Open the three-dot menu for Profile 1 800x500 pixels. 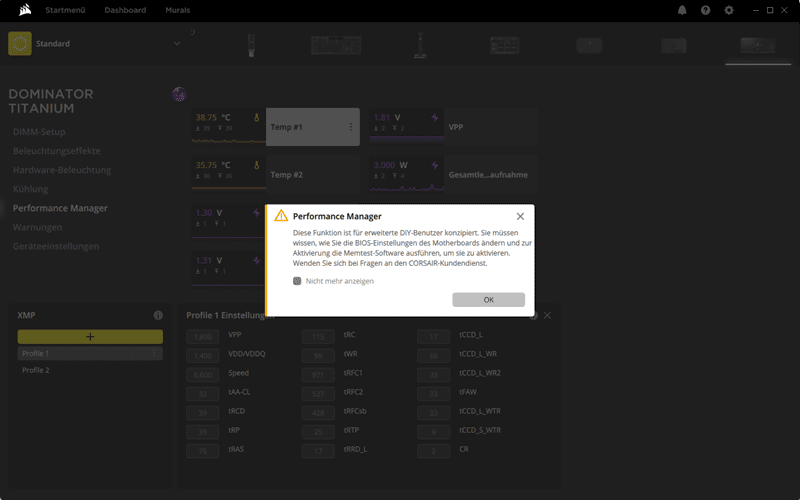(x=154, y=353)
